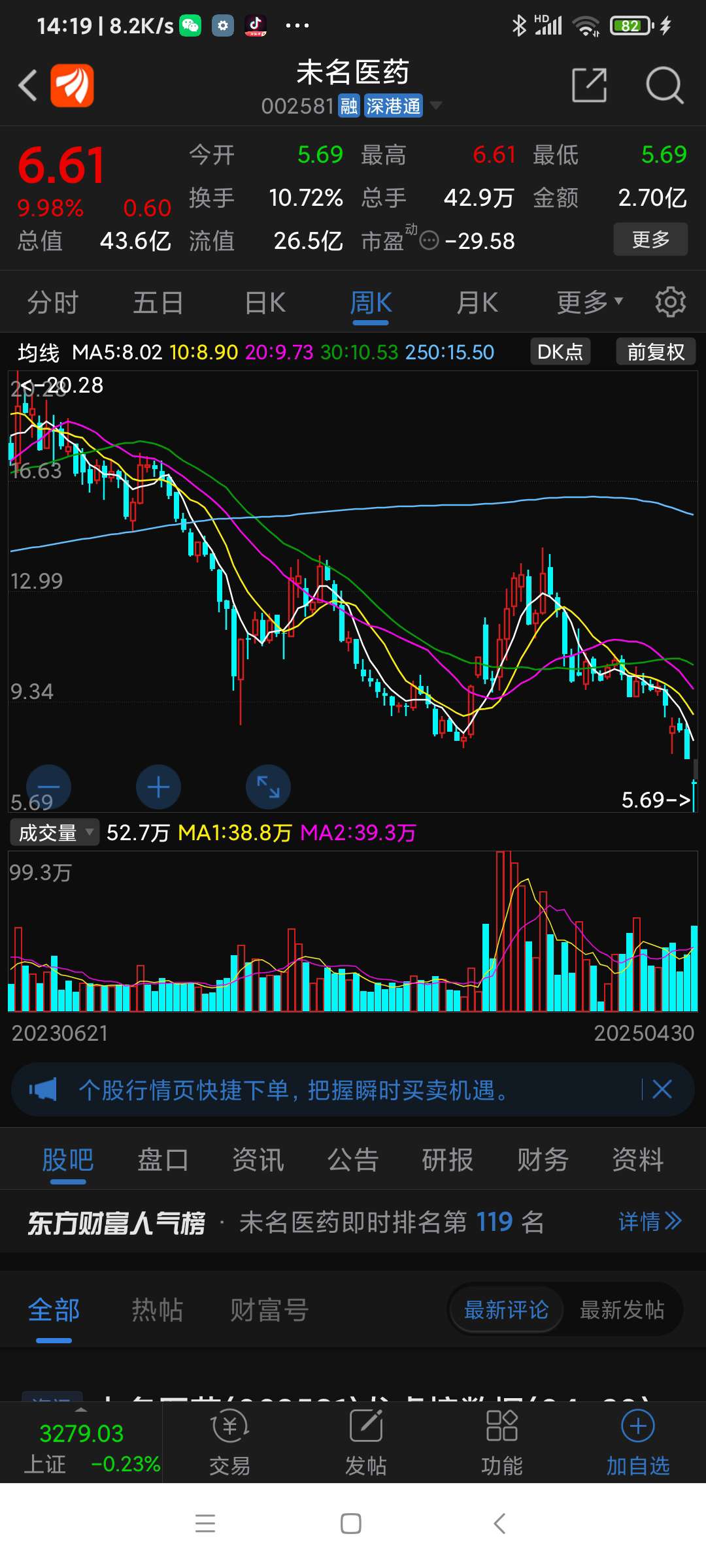This screenshot has width=706, height=1568.
Task: Tap the volume bar chart
Action: click(x=353, y=931)
